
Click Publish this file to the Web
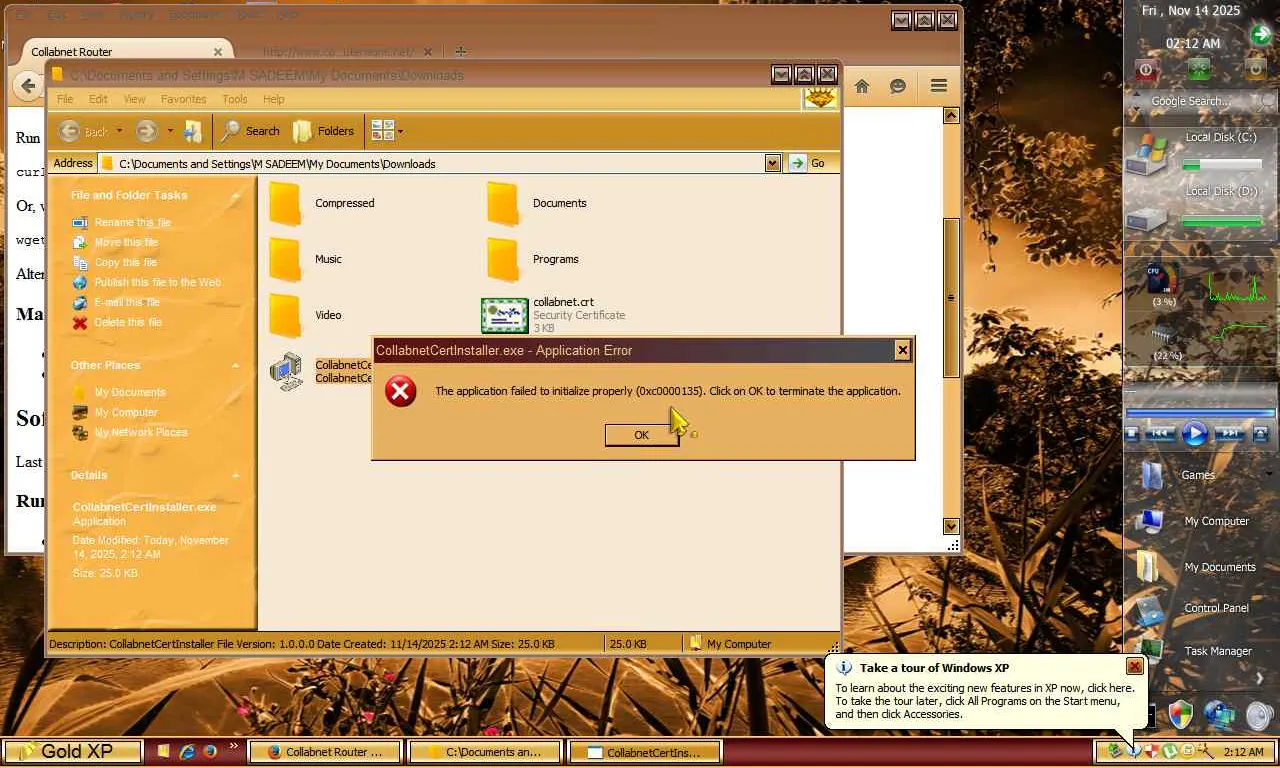point(158,282)
